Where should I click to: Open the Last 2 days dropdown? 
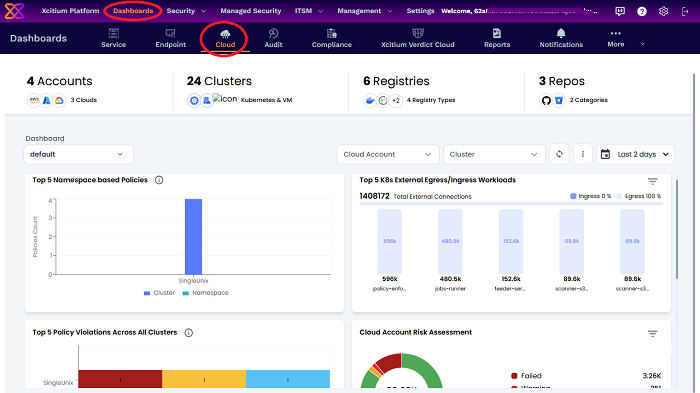635,154
